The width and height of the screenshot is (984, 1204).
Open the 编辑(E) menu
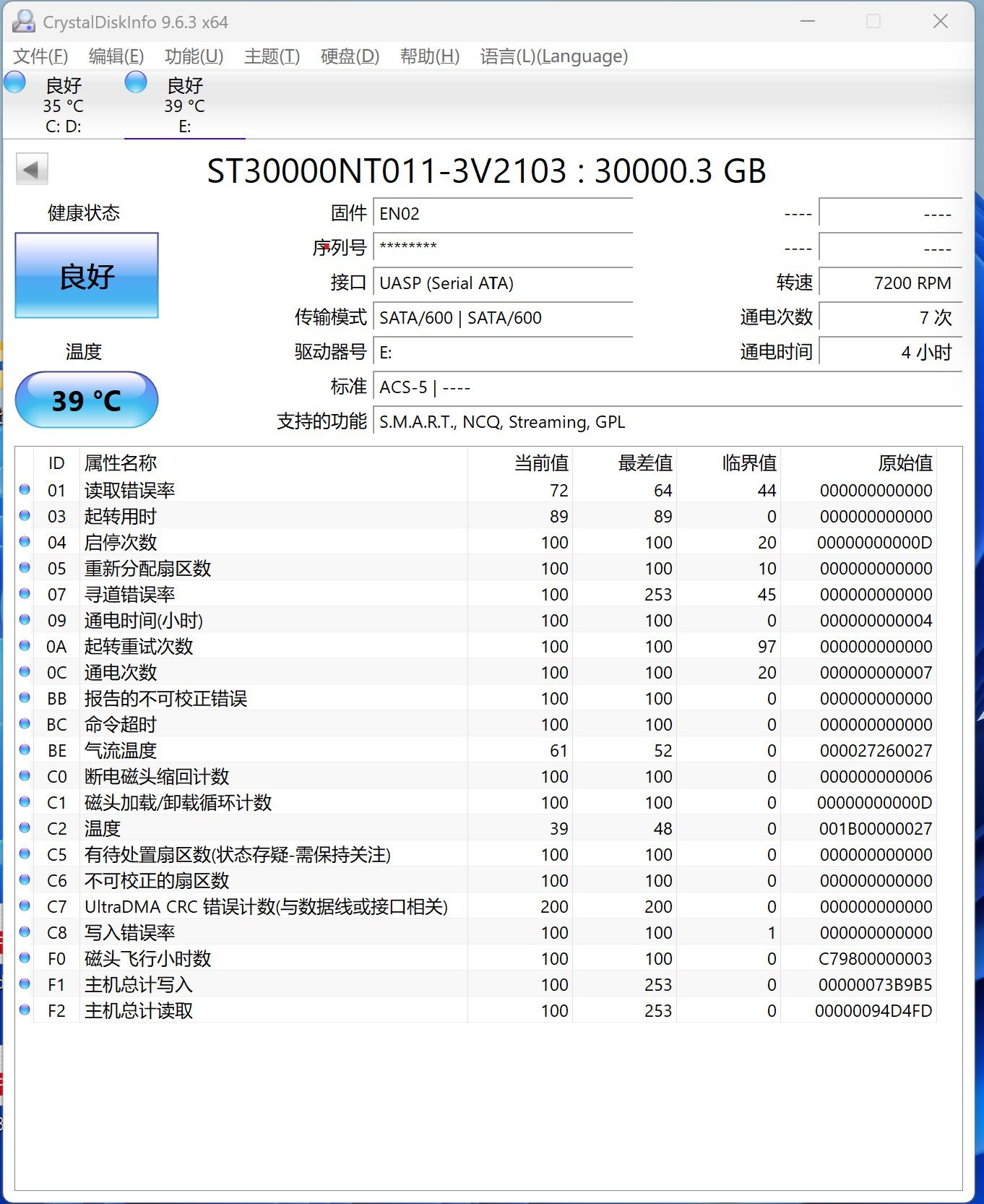116,56
